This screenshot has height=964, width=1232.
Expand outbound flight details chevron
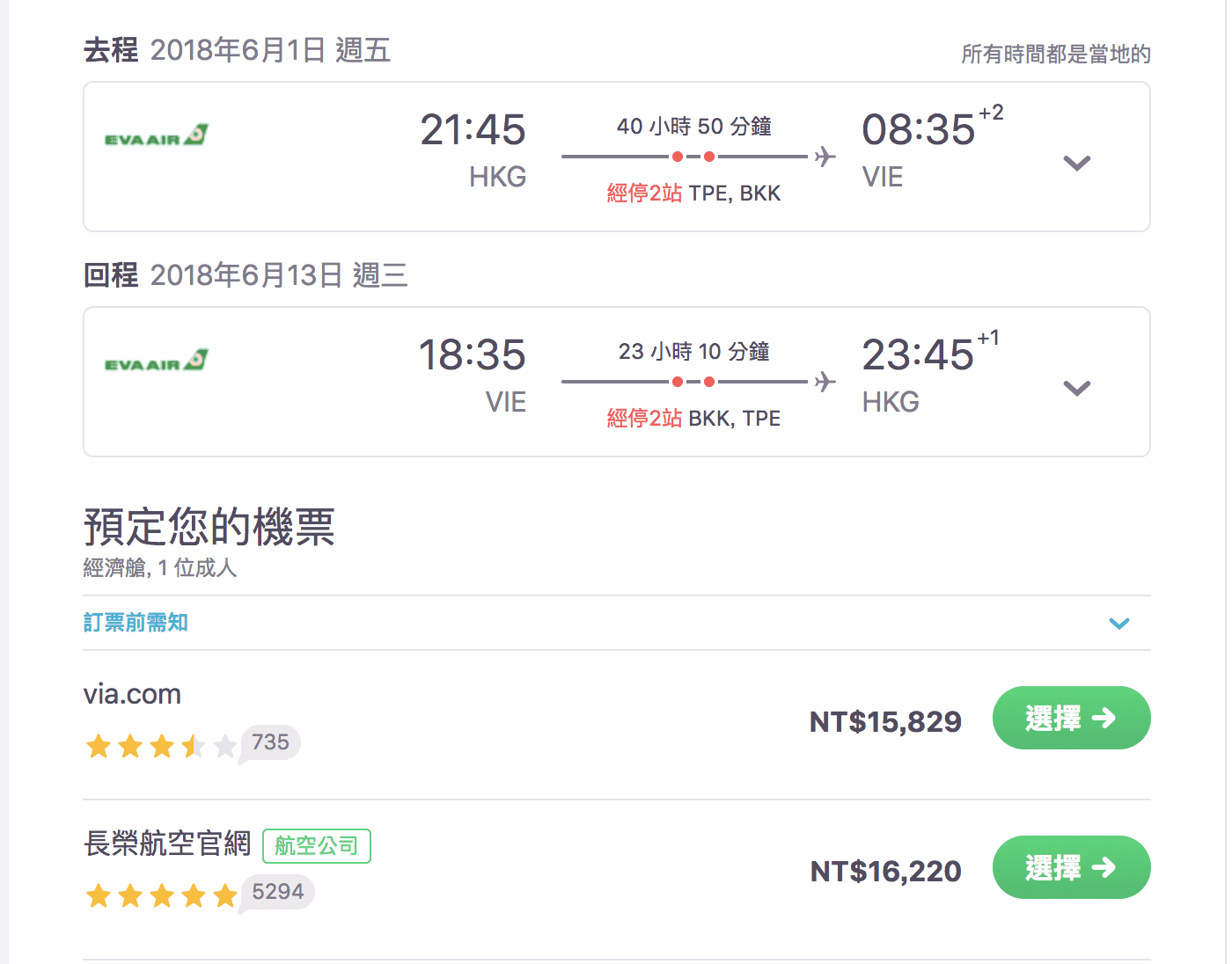tap(1076, 163)
